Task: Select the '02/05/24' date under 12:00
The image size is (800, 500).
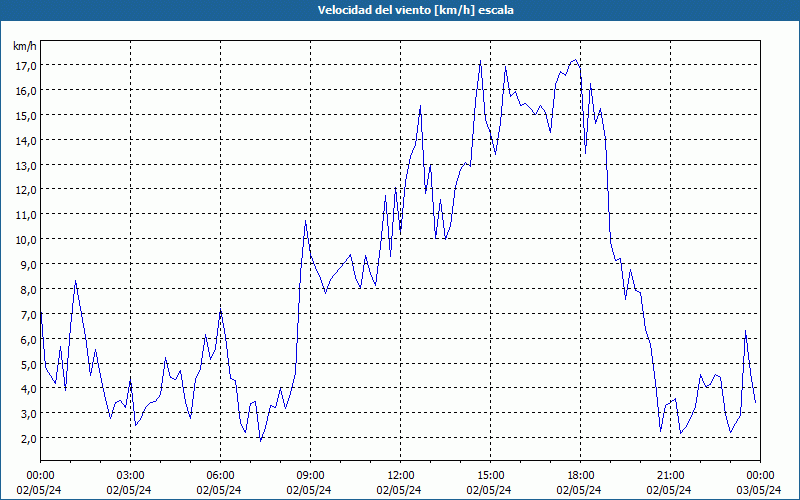Action: [399, 490]
